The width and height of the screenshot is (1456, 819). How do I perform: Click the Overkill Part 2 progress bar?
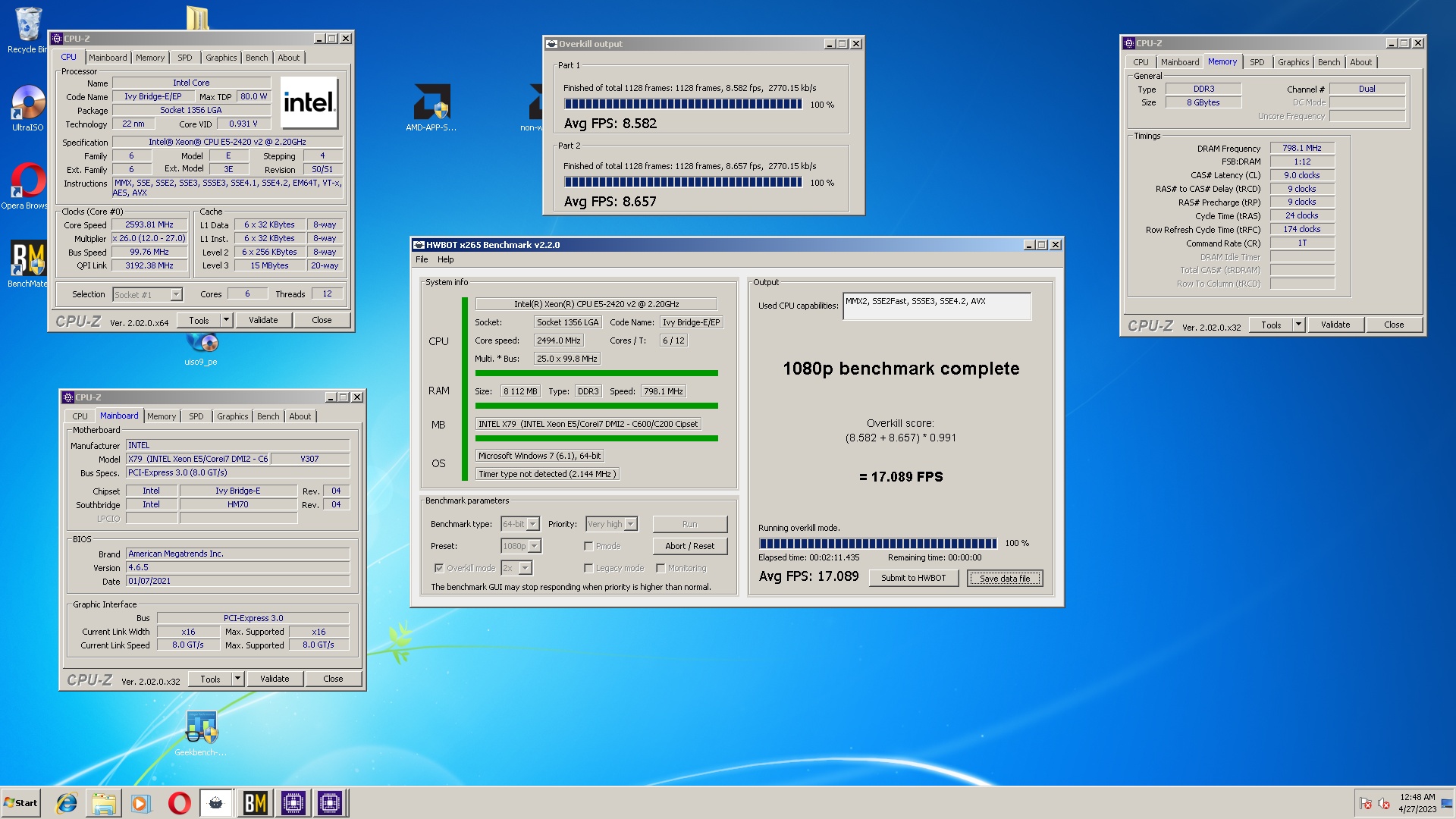pos(682,182)
